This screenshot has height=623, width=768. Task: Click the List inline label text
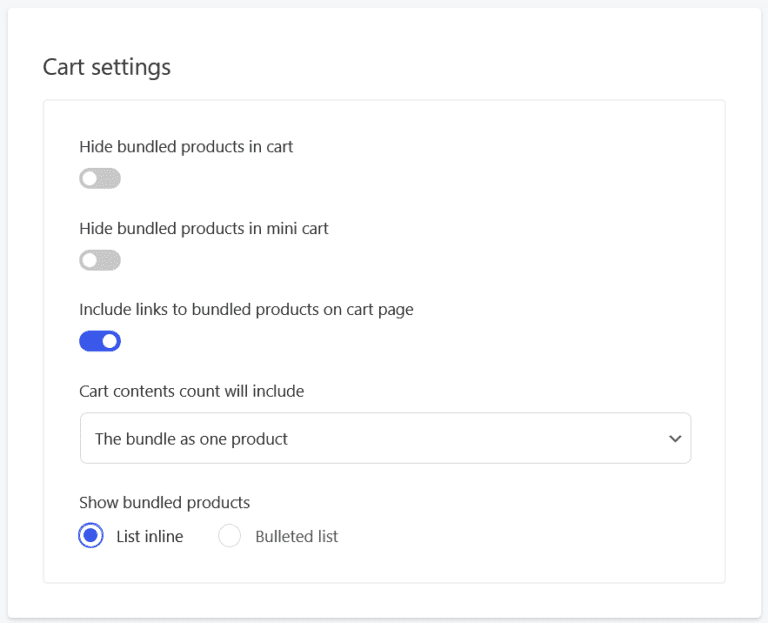click(x=150, y=536)
